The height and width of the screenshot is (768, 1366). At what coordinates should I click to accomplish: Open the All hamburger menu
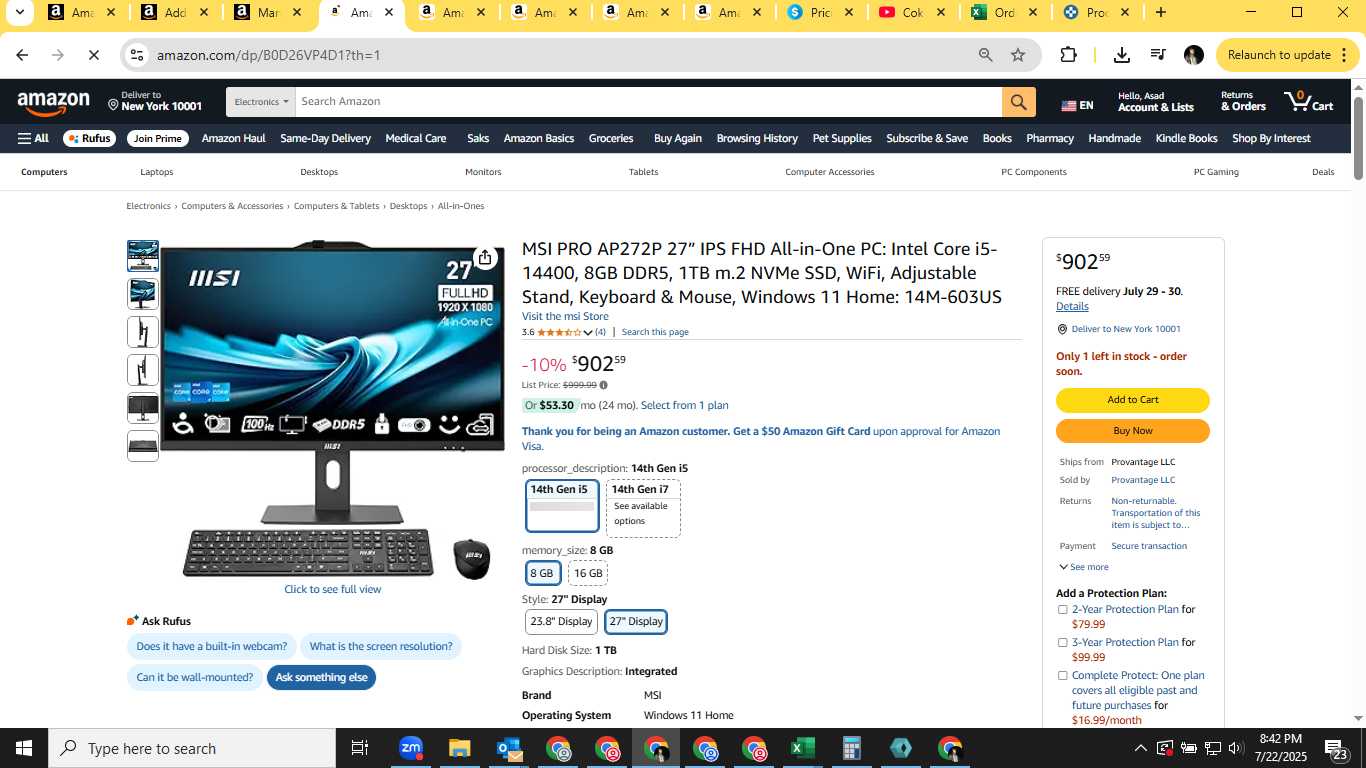[33, 139]
